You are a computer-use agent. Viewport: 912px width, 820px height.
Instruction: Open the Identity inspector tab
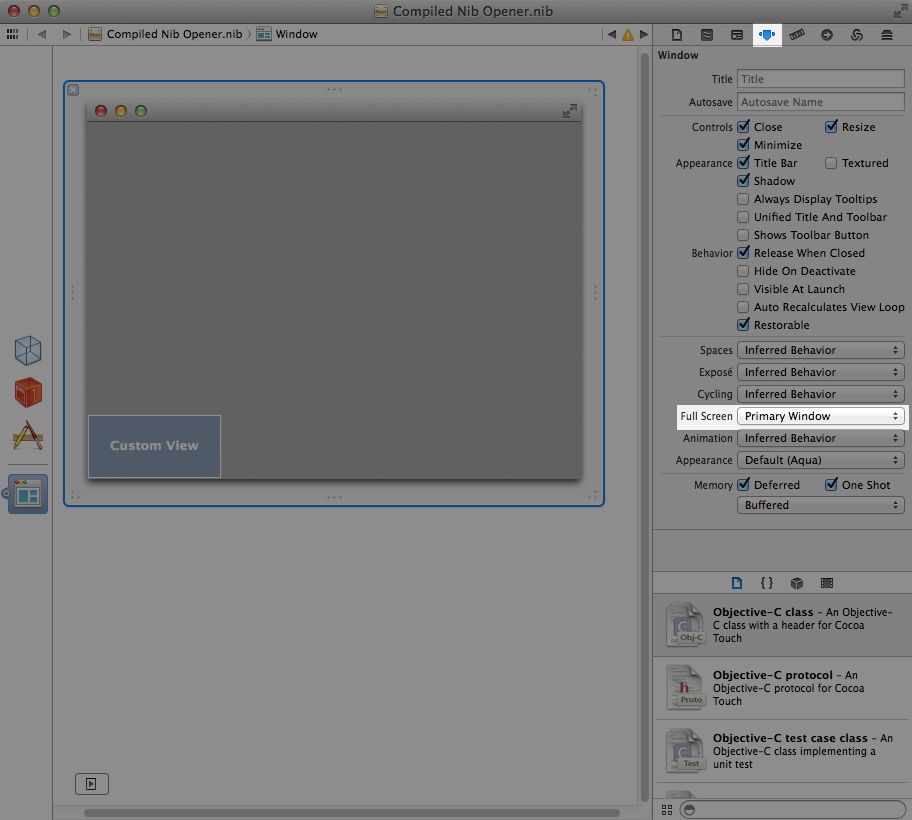click(737, 34)
